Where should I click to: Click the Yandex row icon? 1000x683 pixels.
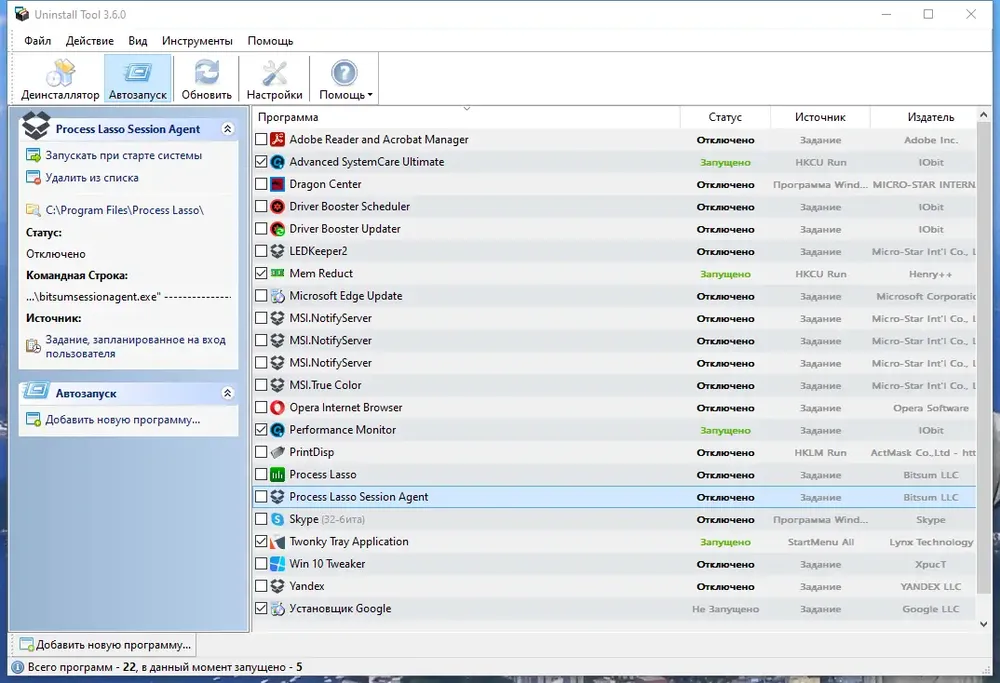point(277,585)
